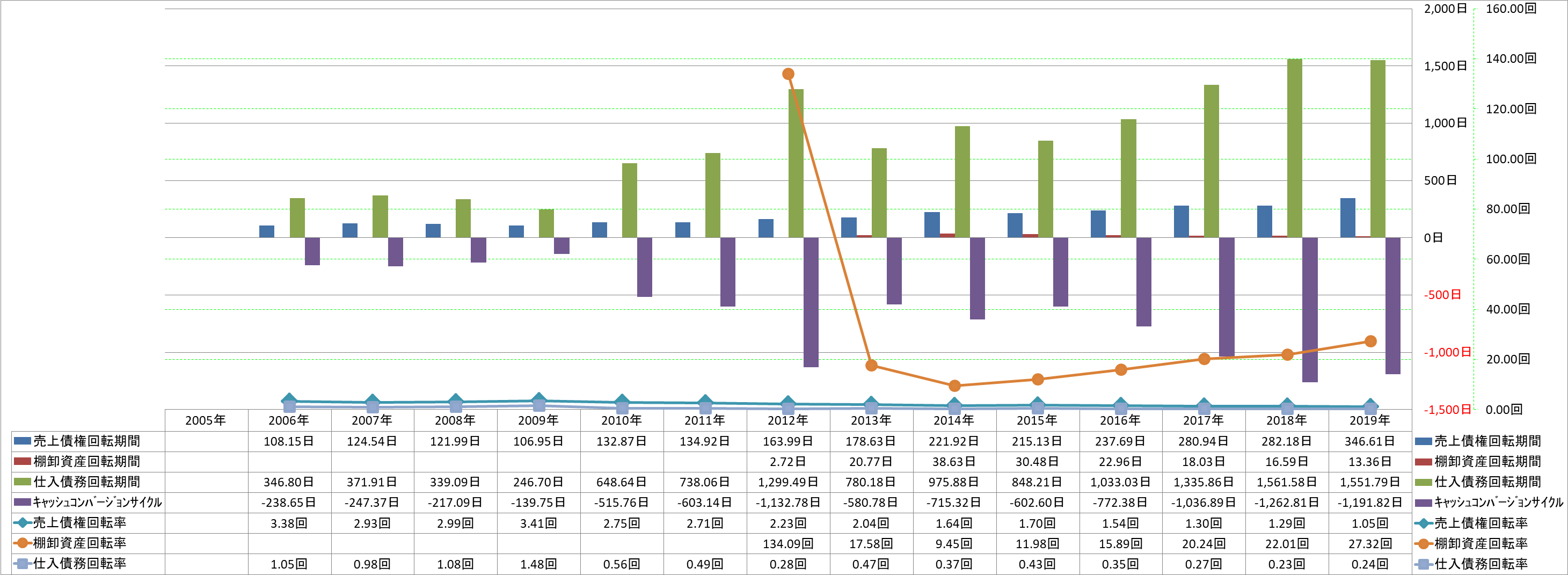1568x575 pixels.
Task: Click the 160.00回 secondary axis label
Action: [x=1511, y=9]
